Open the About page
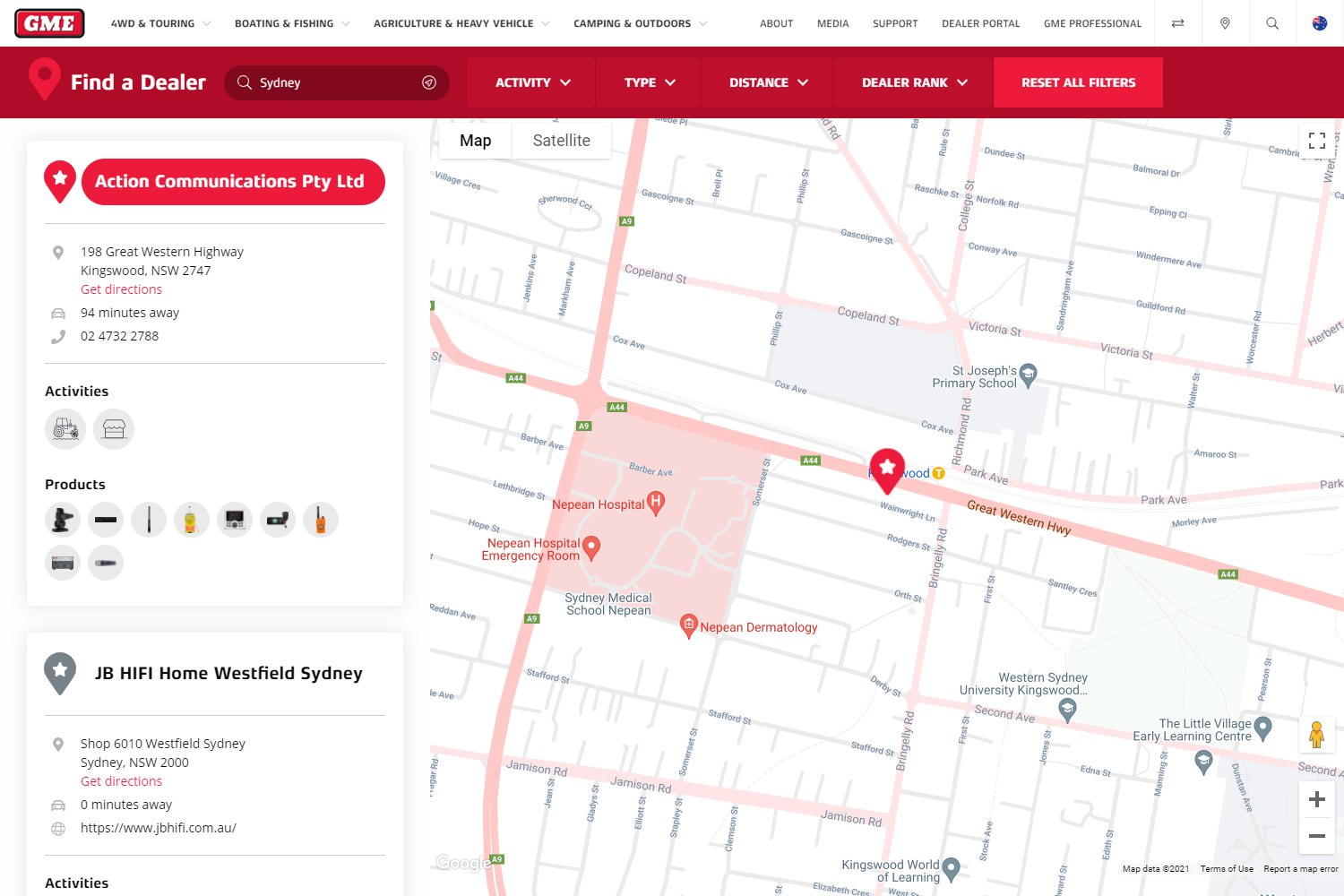This screenshot has height=896, width=1344. 776,23
